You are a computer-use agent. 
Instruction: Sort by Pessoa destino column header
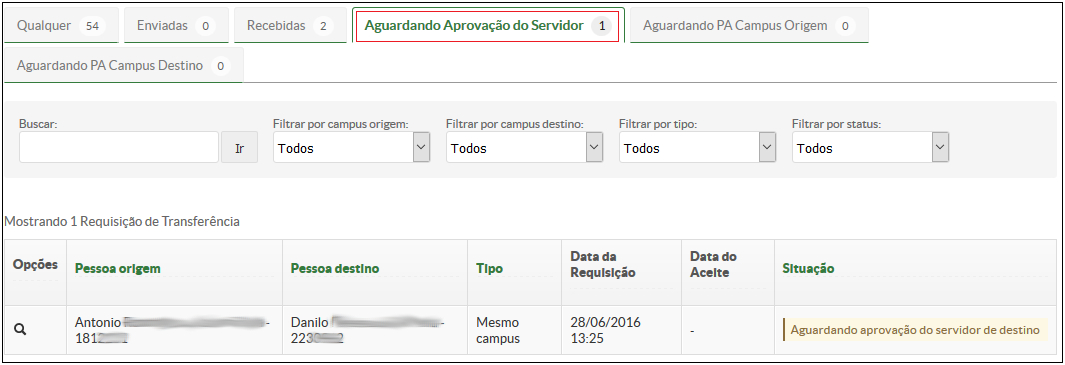click(x=335, y=268)
